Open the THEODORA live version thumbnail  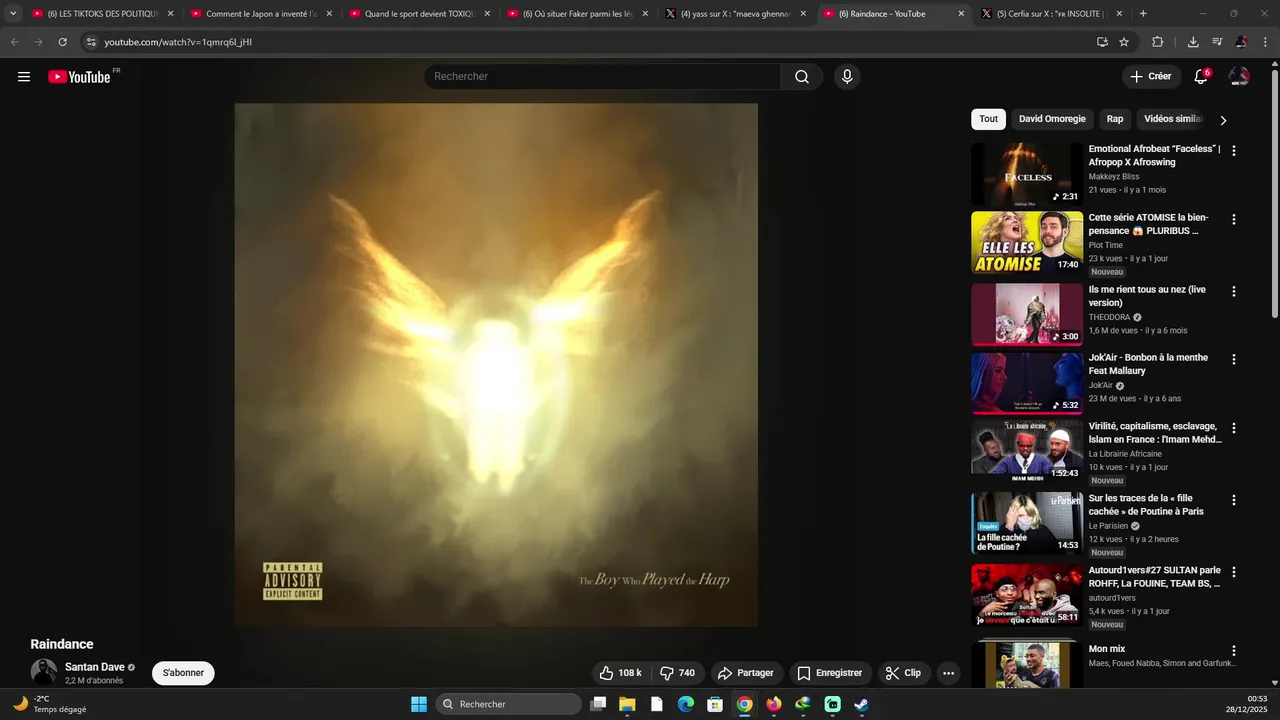[1027, 315]
